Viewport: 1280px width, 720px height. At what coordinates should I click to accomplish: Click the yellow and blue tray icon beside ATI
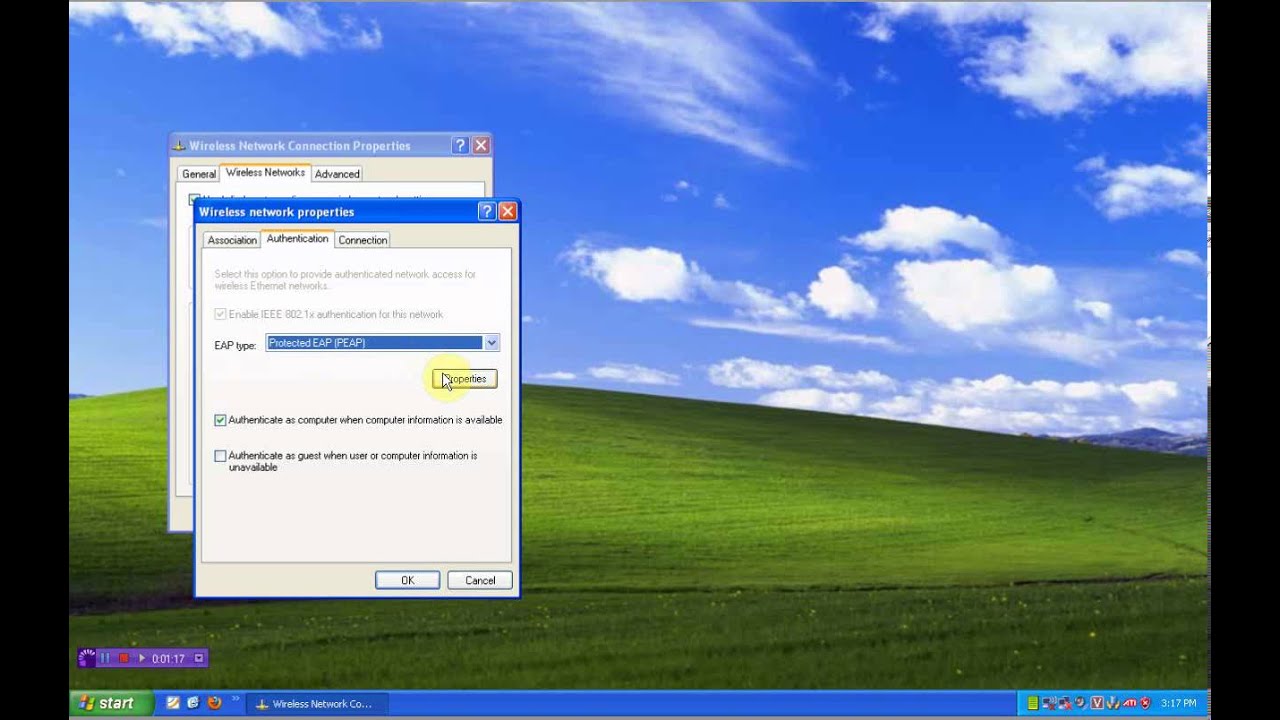[x=1113, y=703]
